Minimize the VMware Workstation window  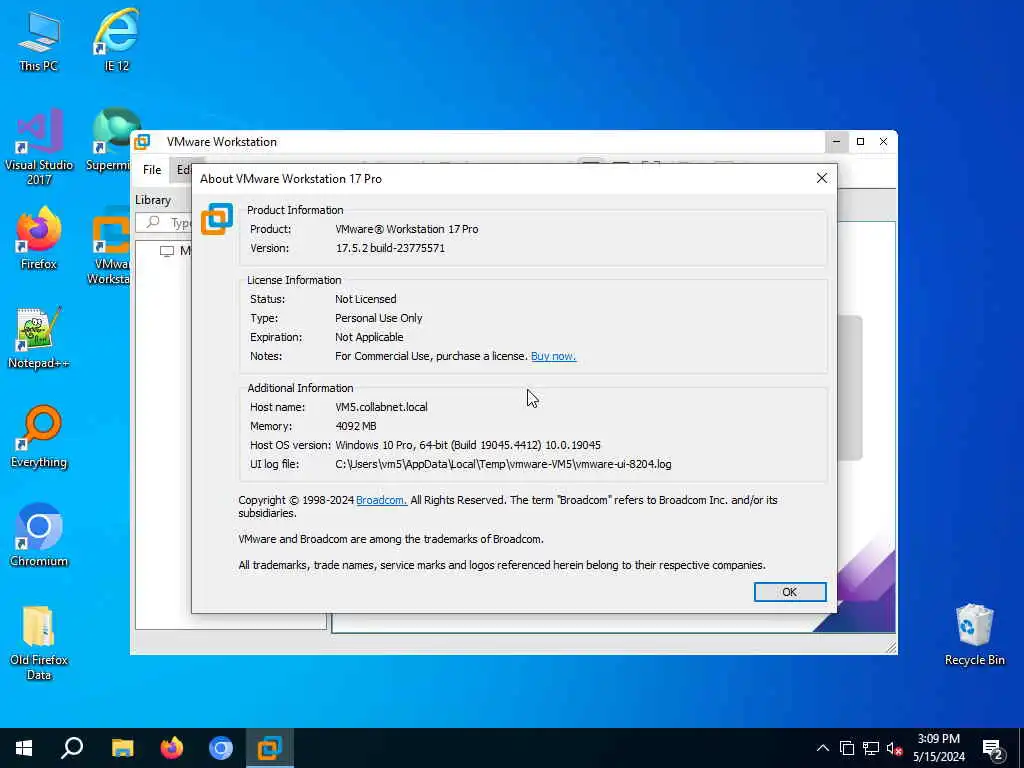tap(837, 142)
